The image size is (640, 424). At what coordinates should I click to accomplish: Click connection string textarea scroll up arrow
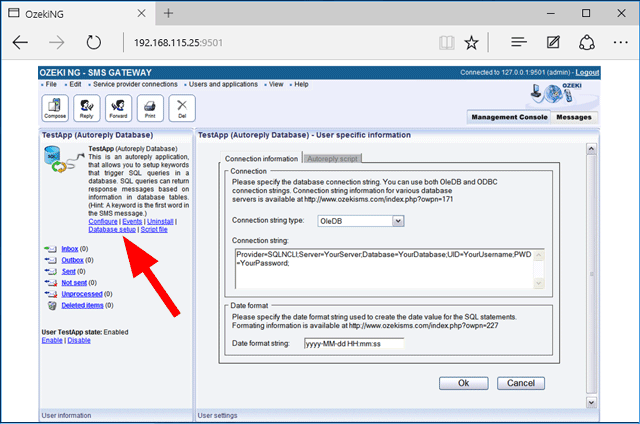pos(539,255)
